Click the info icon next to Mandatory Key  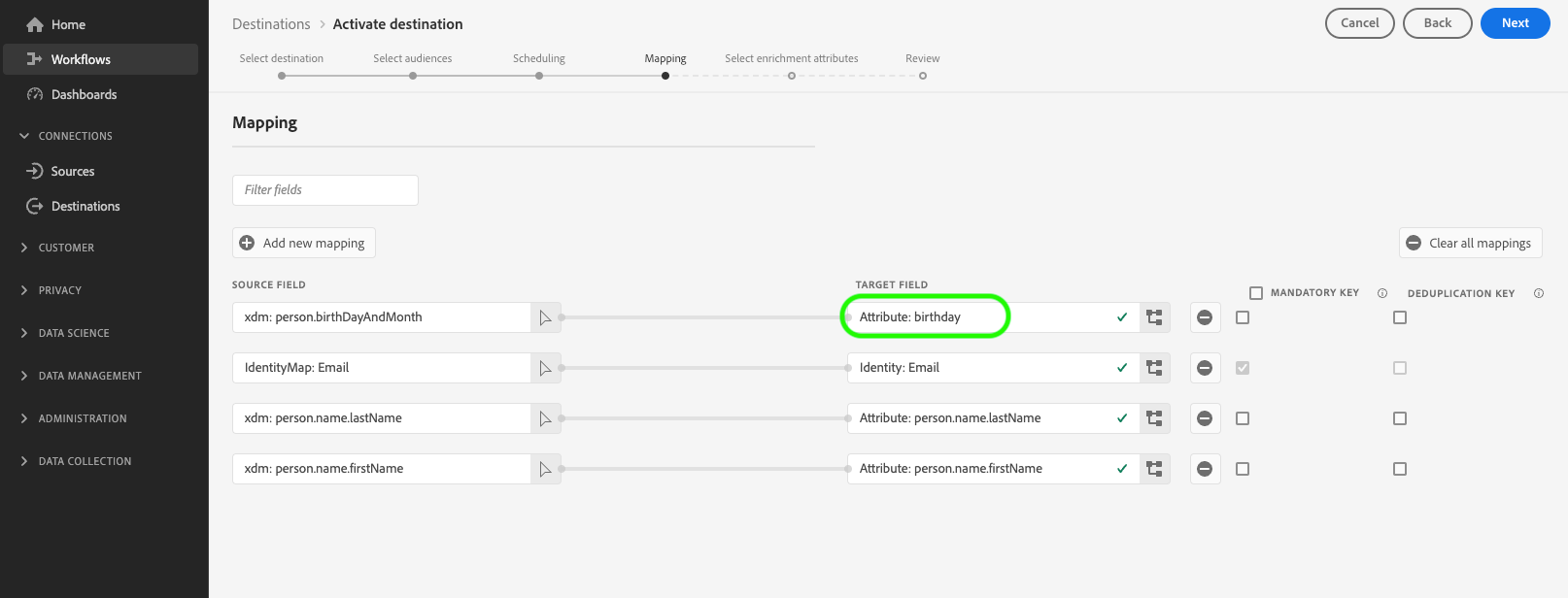[1382, 293]
